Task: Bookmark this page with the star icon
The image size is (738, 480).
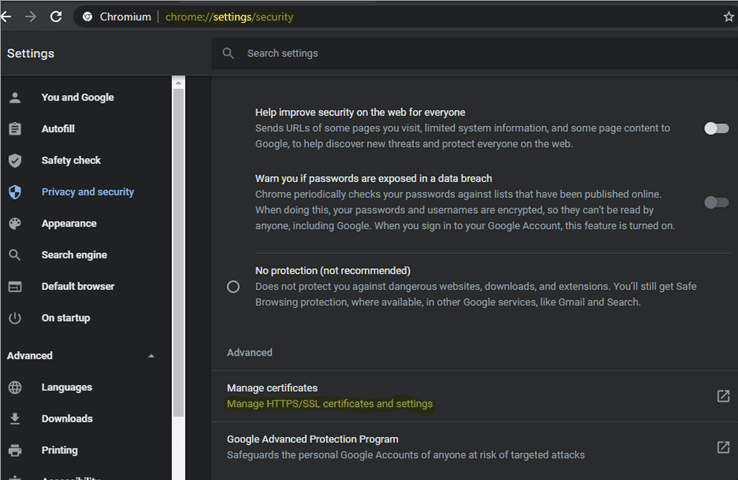Action: (729, 17)
